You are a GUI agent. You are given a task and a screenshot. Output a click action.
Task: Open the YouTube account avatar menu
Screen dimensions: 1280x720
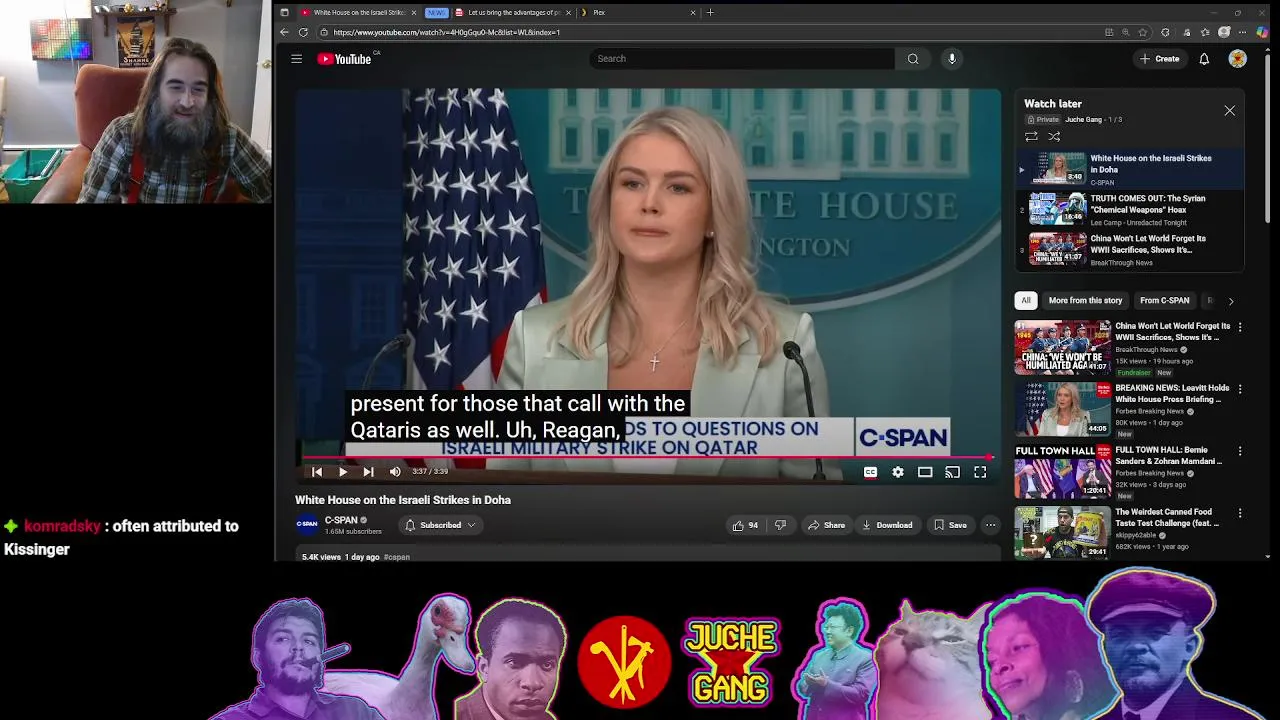coord(1238,59)
